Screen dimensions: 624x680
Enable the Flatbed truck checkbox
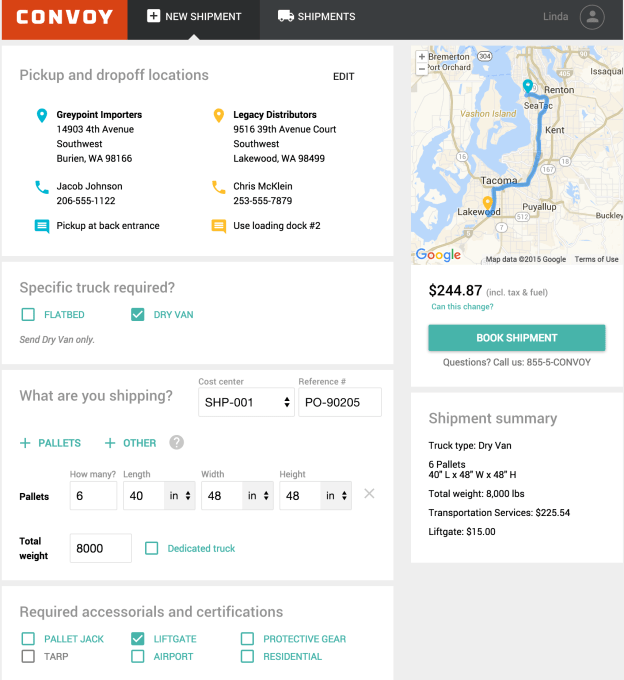(x=28, y=315)
